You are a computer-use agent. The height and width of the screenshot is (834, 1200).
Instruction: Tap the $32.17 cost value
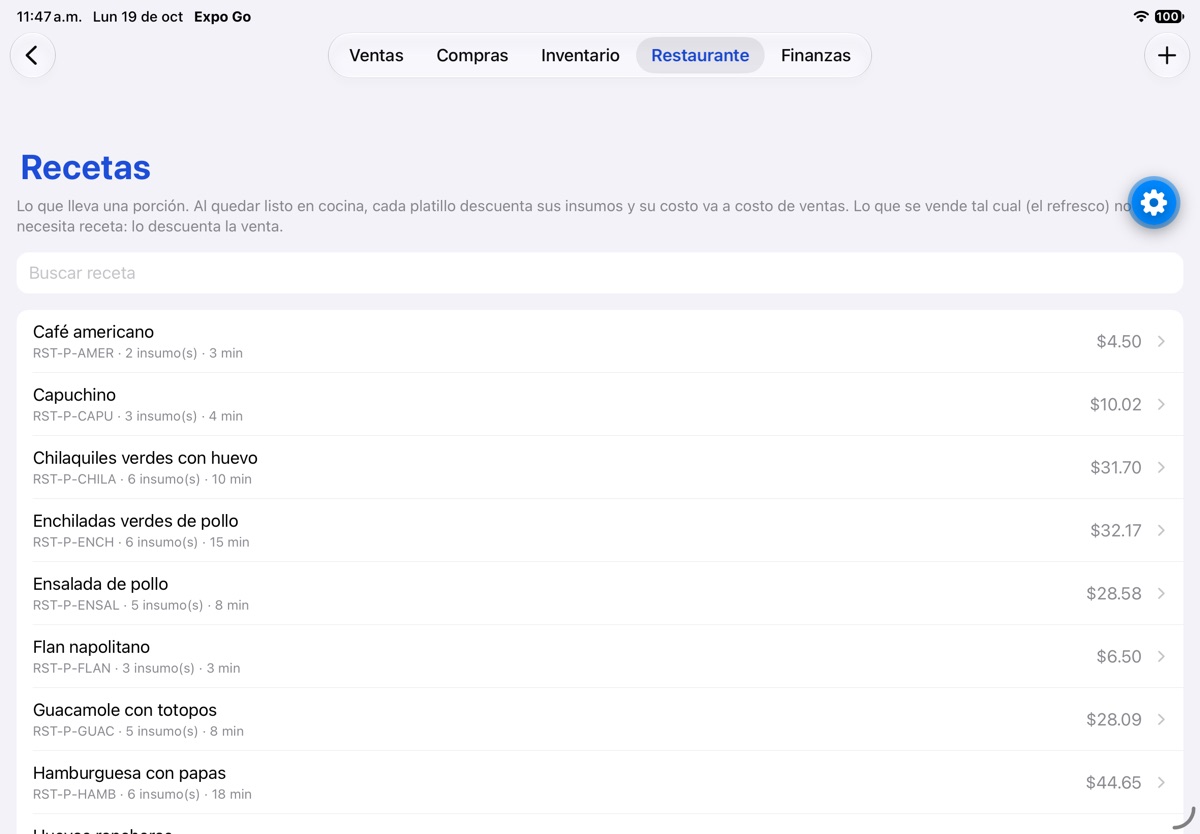(x=1116, y=530)
